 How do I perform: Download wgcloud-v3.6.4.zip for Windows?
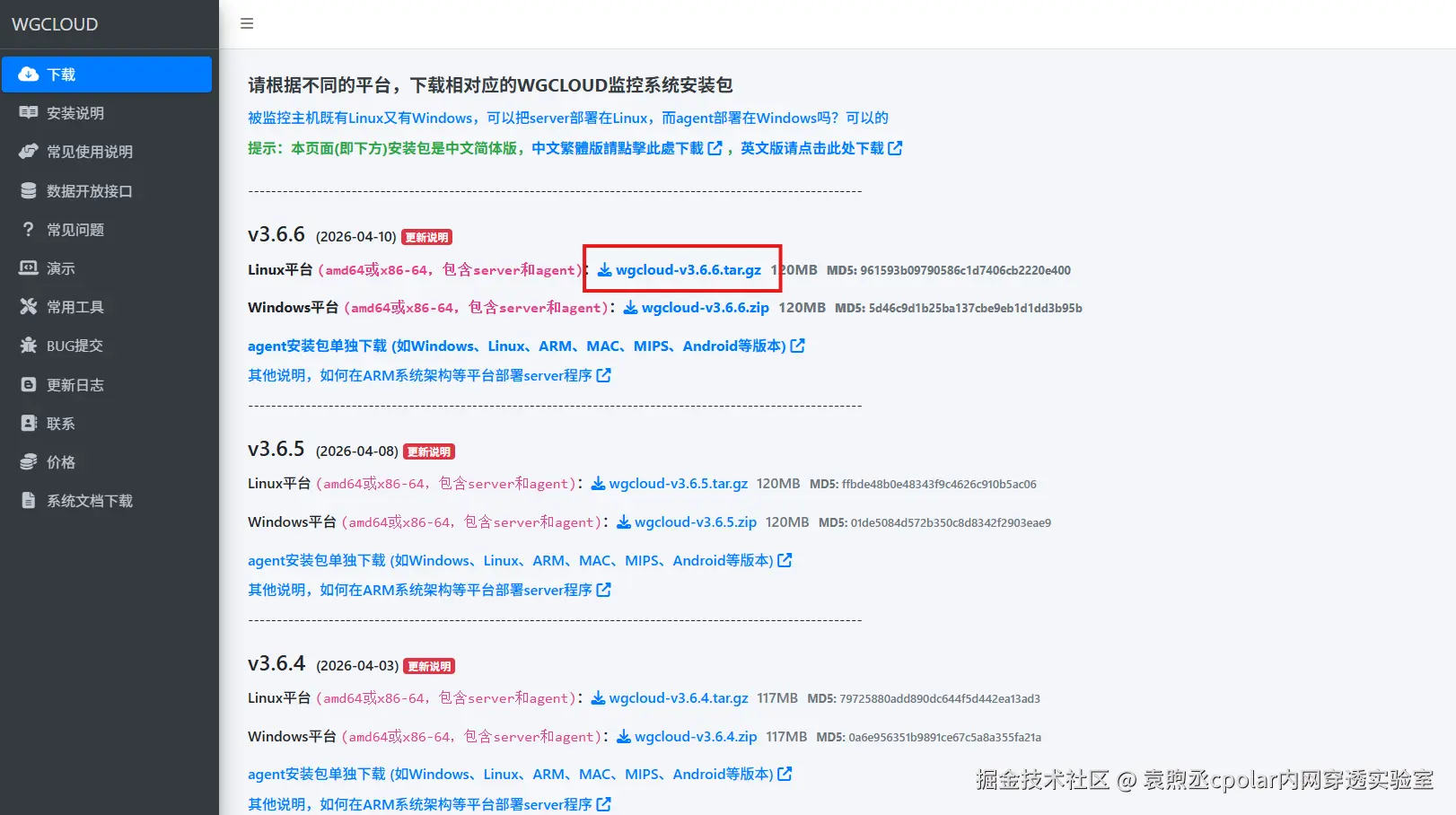687,737
